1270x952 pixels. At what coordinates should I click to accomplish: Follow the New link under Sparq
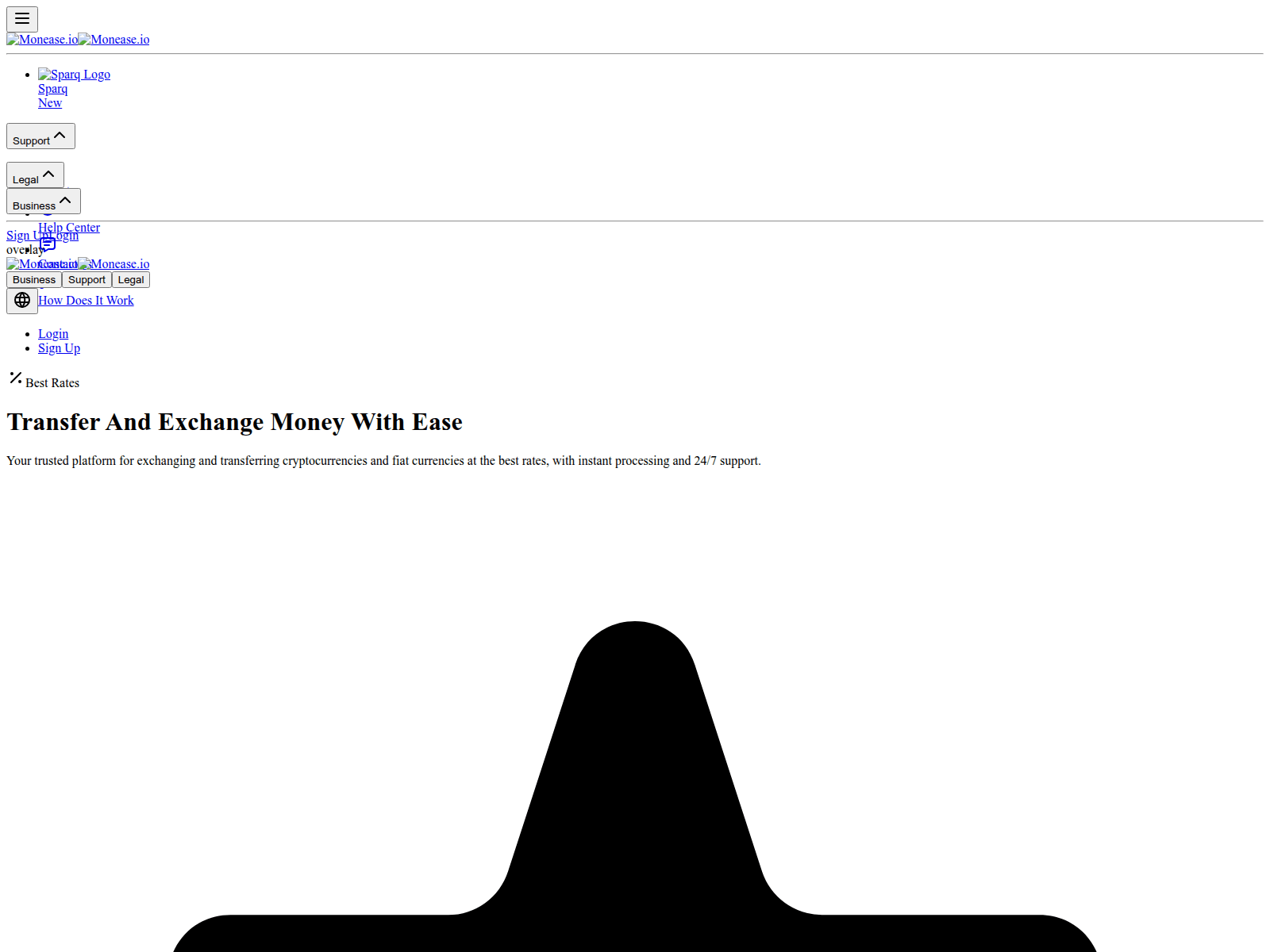point(50,103)
